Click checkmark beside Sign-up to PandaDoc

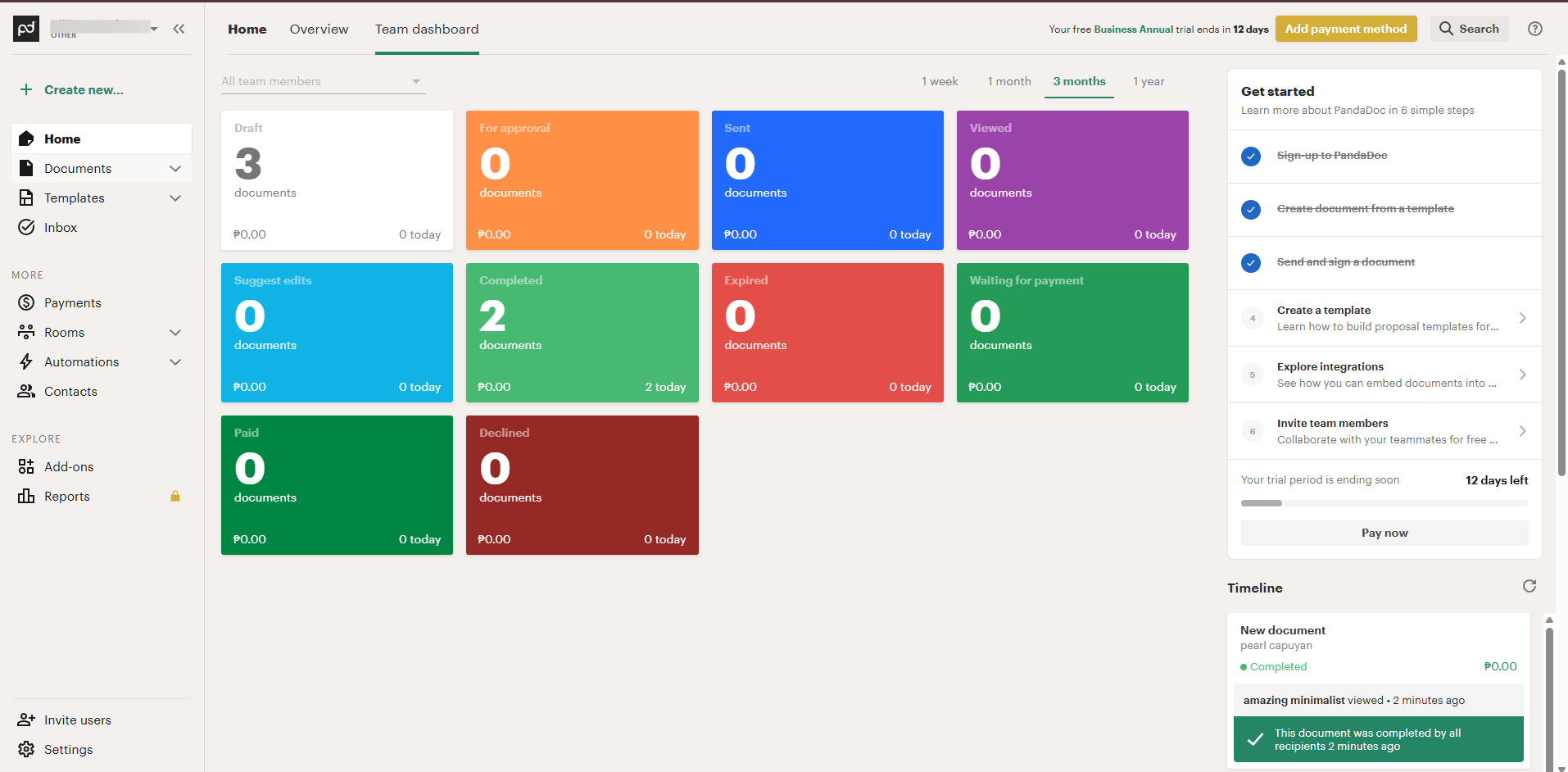[1250, 156]
